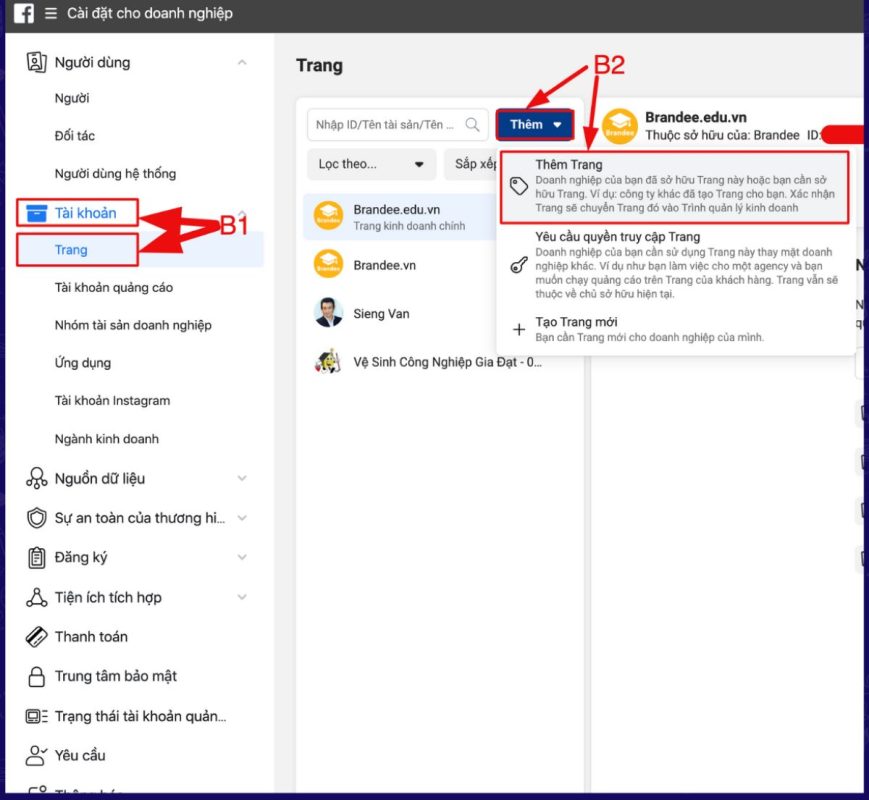Open Tài khoản quảng cáo

[114, 288]
